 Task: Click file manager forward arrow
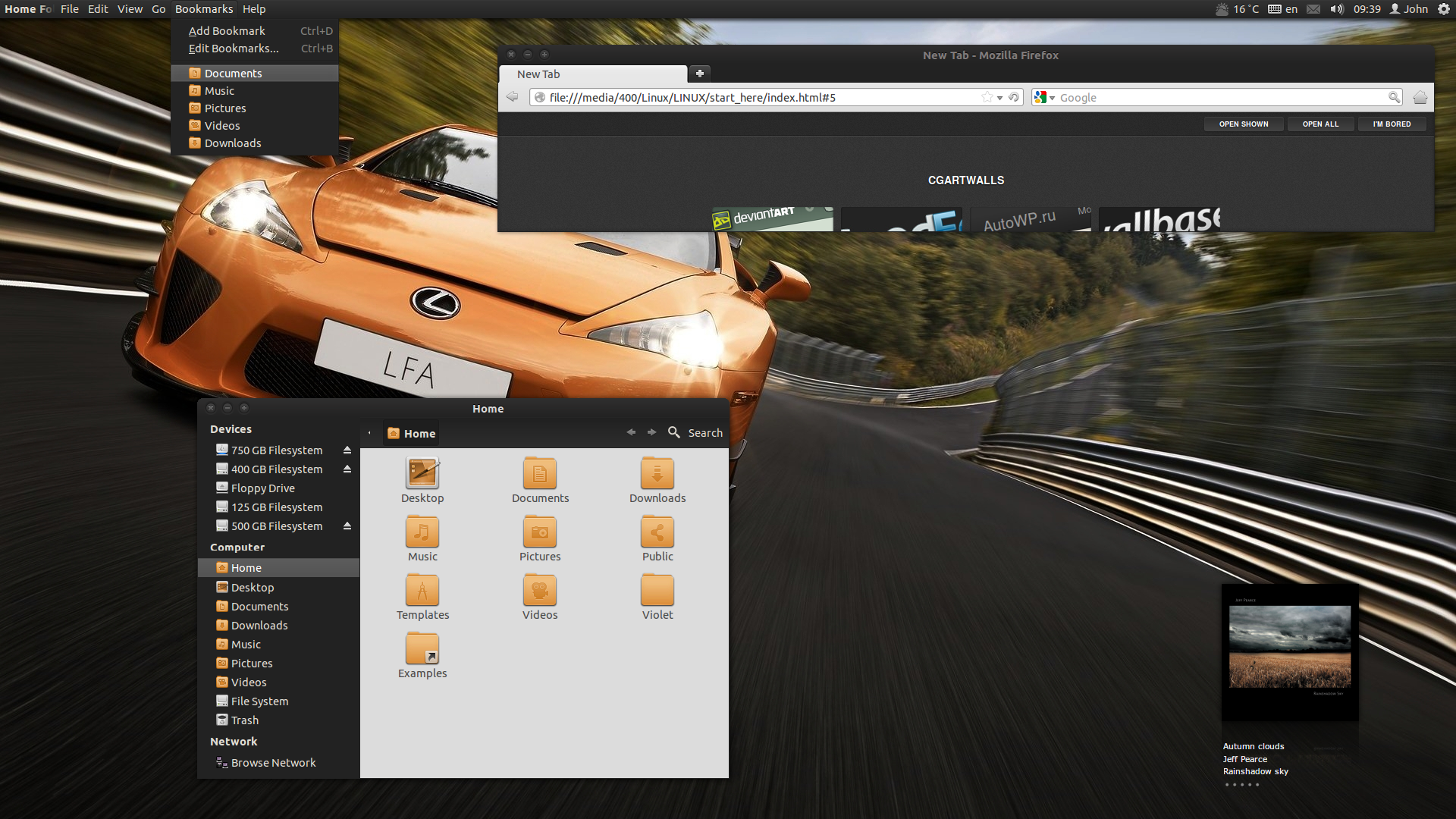(x=651, y=432)
